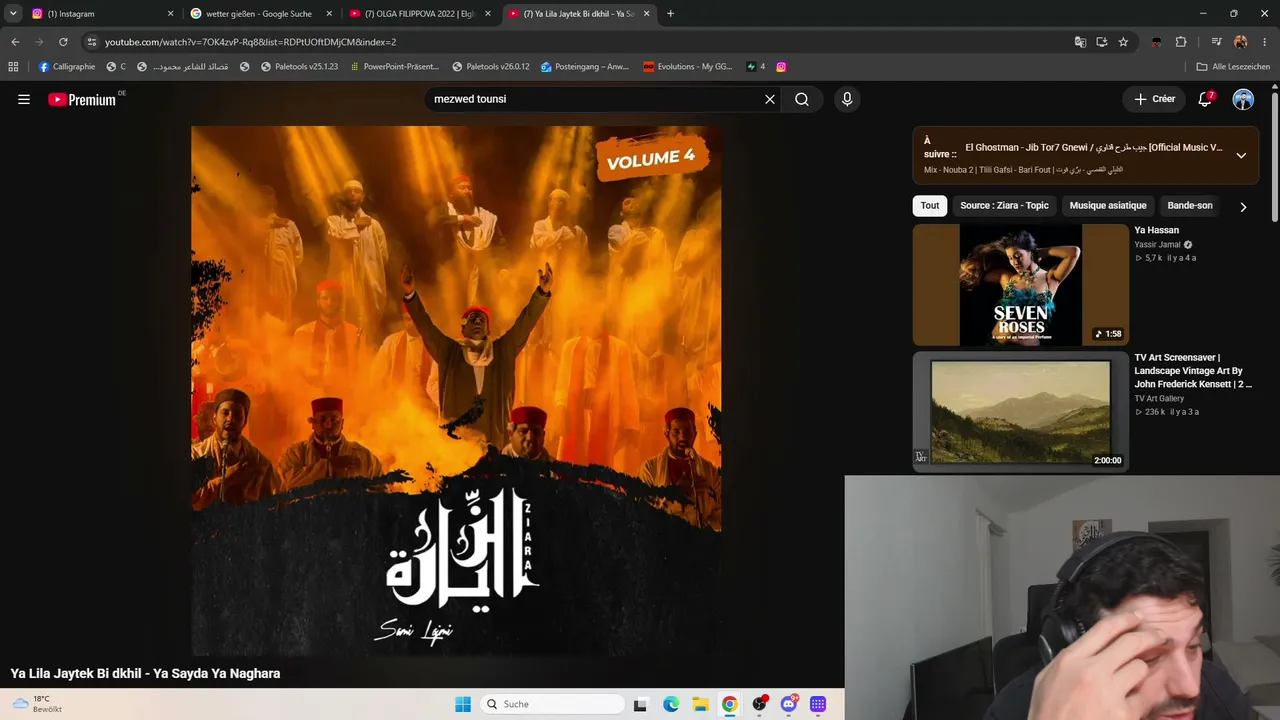Clear the 'mezwed tounsi' search text

click(770, 99)
